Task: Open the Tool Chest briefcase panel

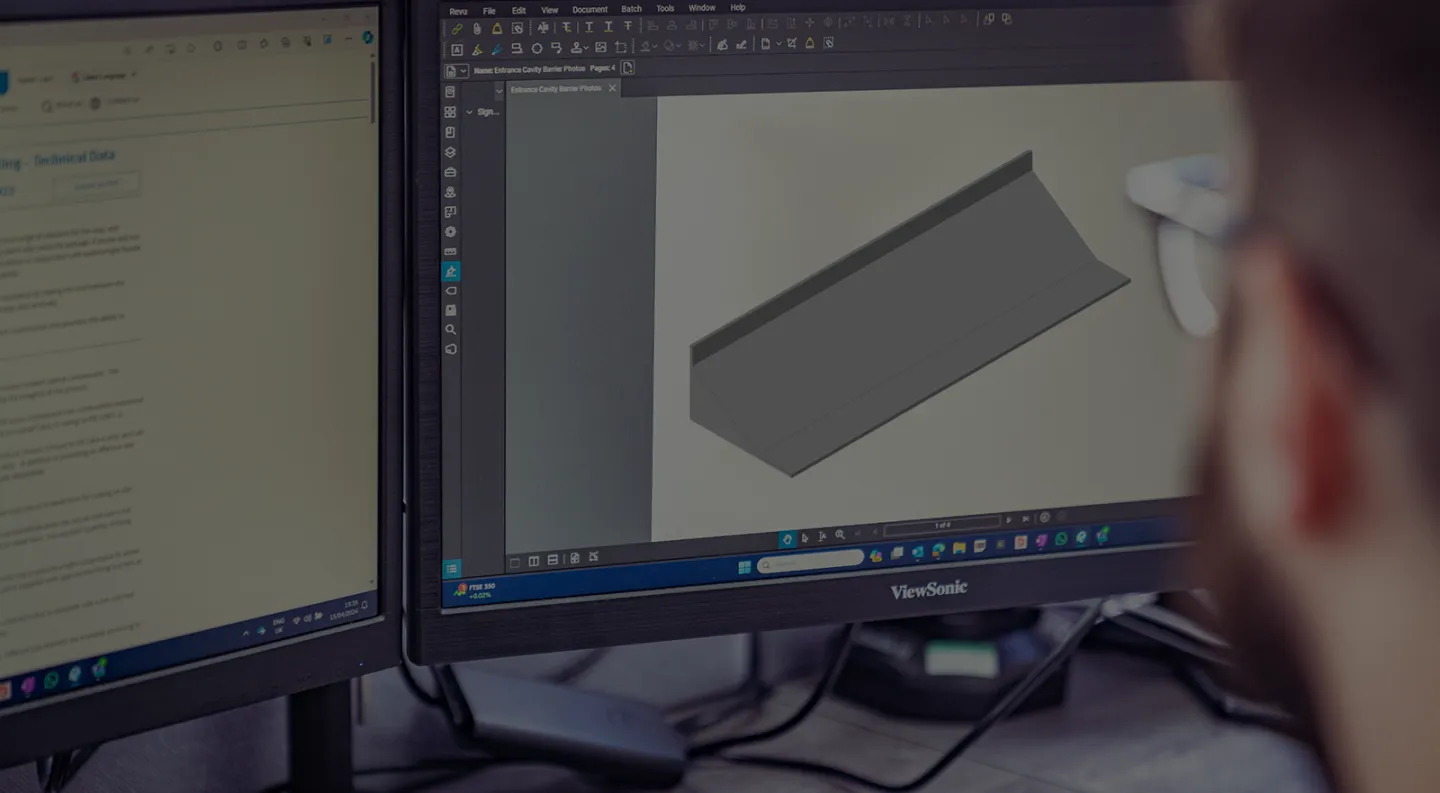Action: pyautogui.click(x=450, y=172)
